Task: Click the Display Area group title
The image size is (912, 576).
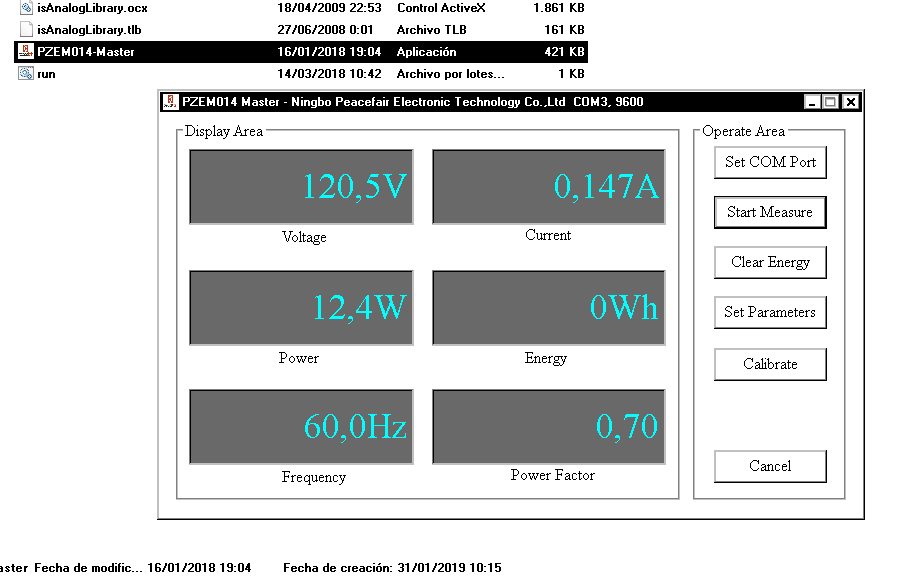Action: [x=223, y=131]
